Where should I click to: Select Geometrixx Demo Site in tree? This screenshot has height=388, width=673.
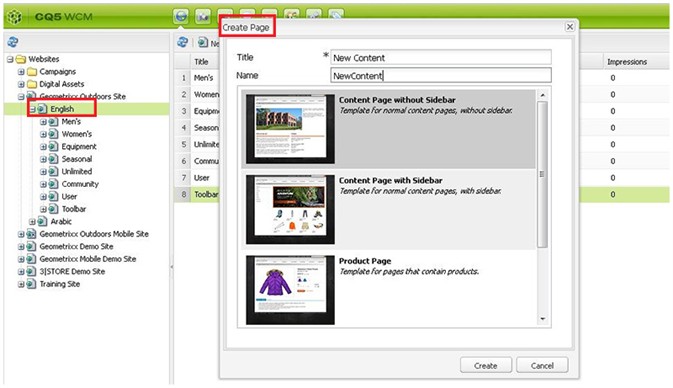[x=76, y=246]
